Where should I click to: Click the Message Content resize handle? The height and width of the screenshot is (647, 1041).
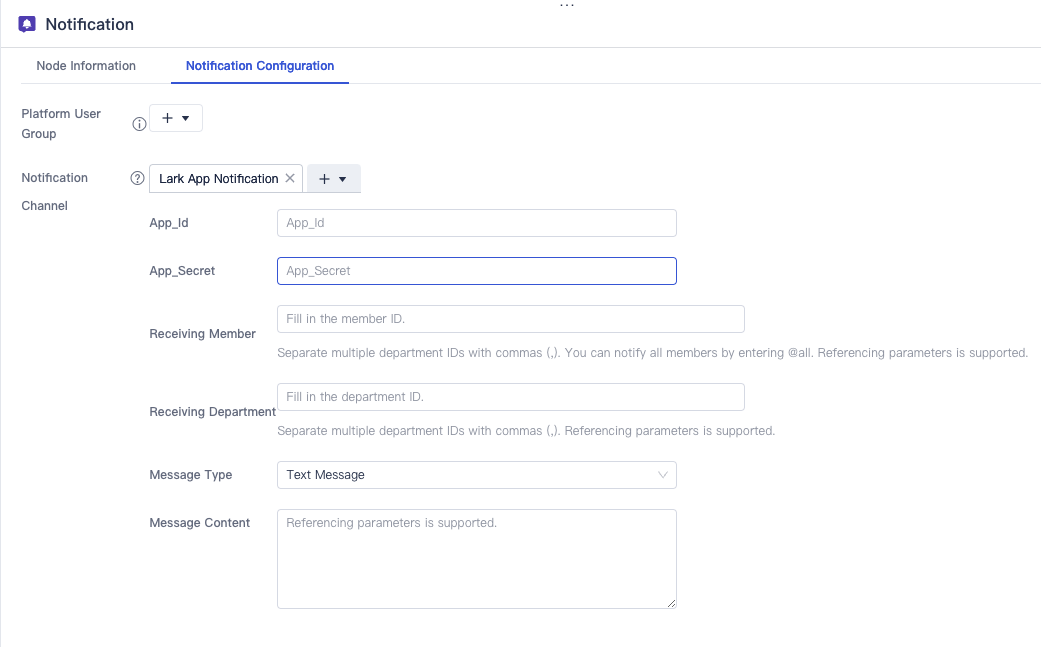[x=672, y=603]
